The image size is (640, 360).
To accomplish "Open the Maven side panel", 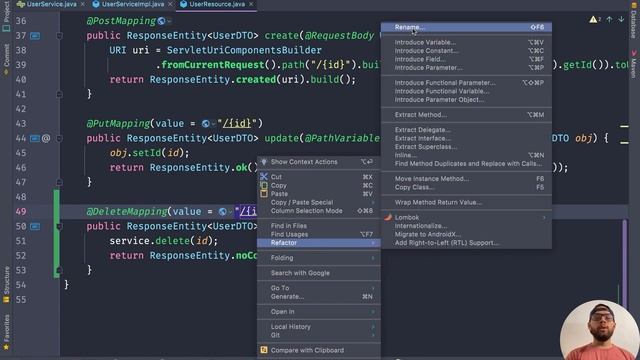I will pyautogui.click(x=633, y=64).
